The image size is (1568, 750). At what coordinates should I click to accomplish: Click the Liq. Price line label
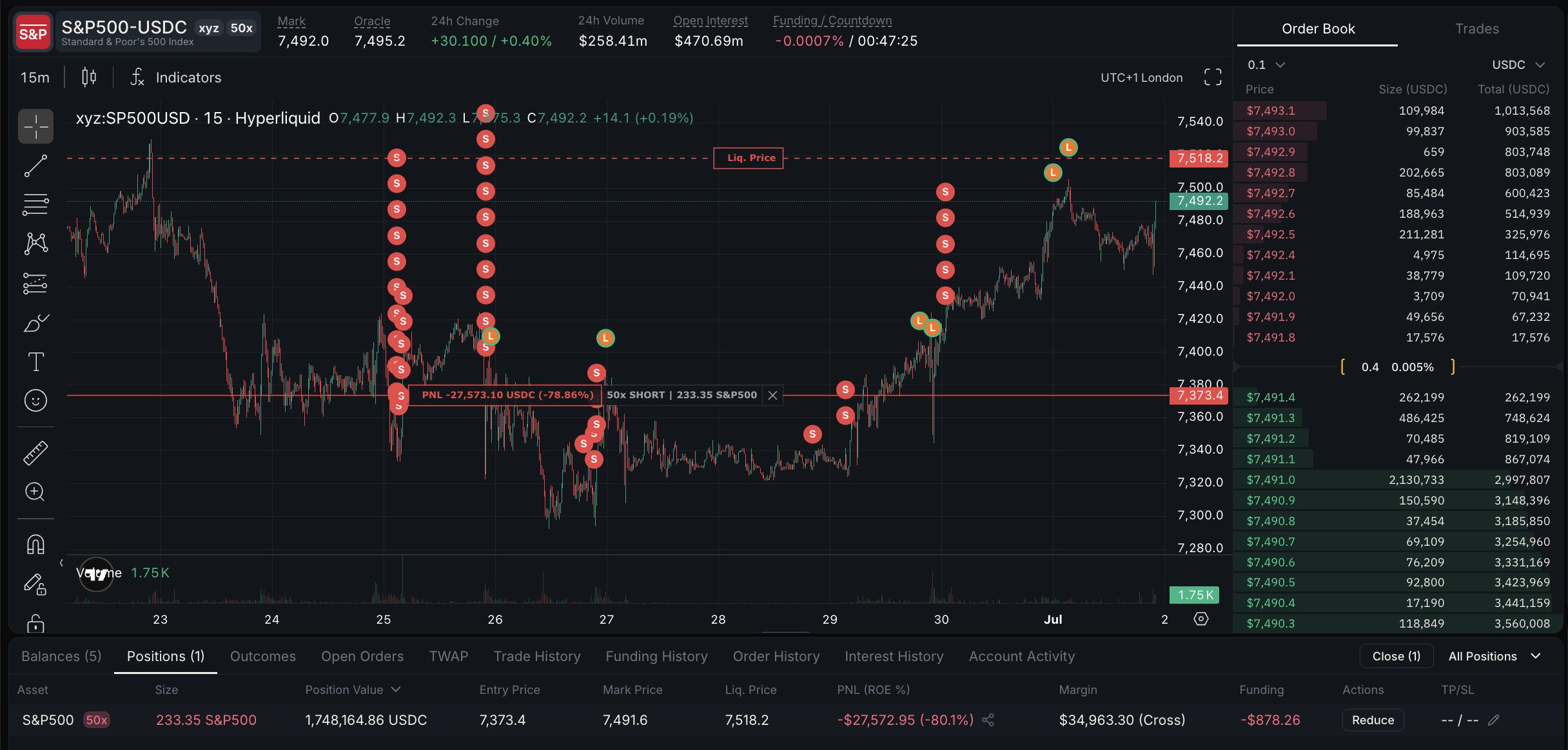[x=749, y=158]
